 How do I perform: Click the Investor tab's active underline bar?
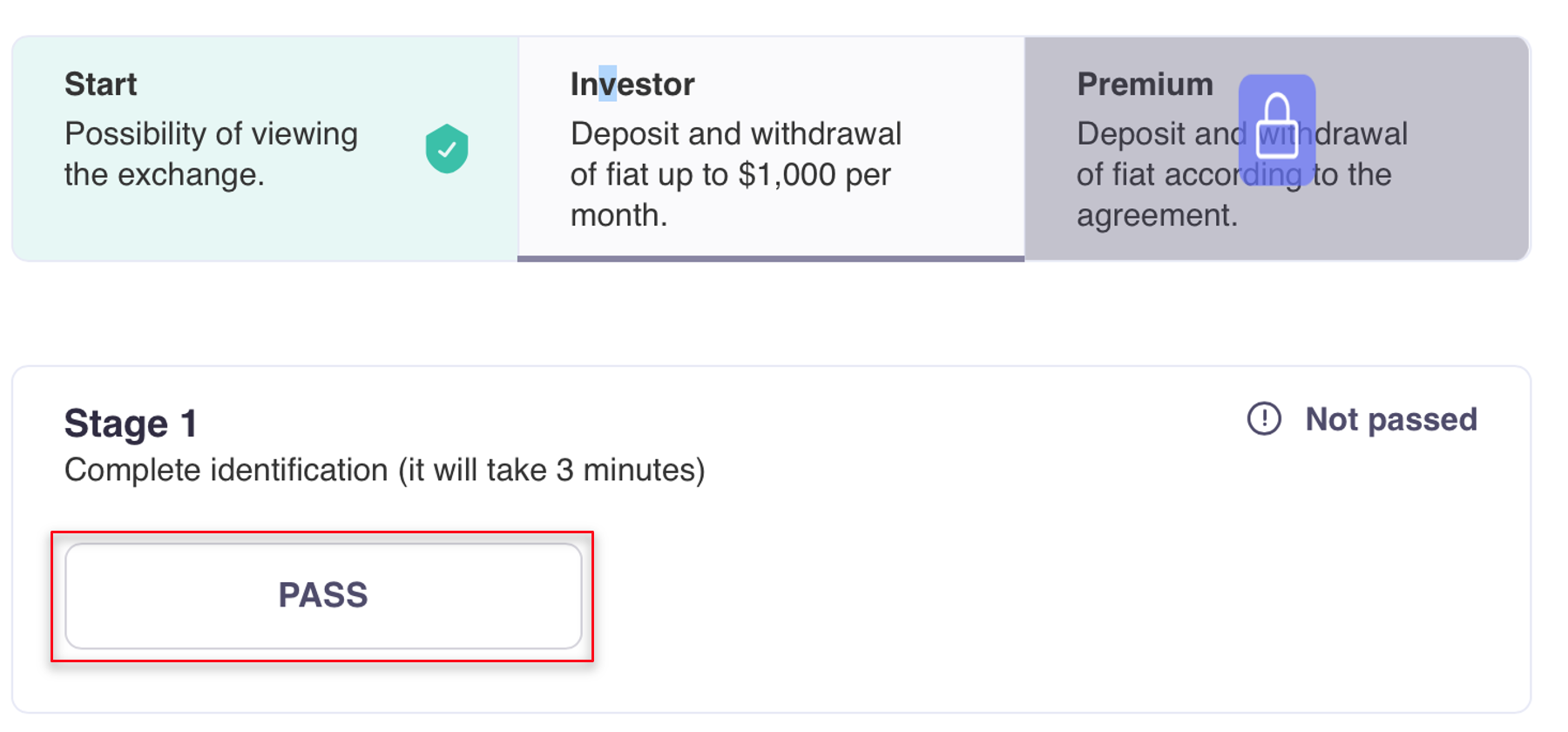coord(771,258)
